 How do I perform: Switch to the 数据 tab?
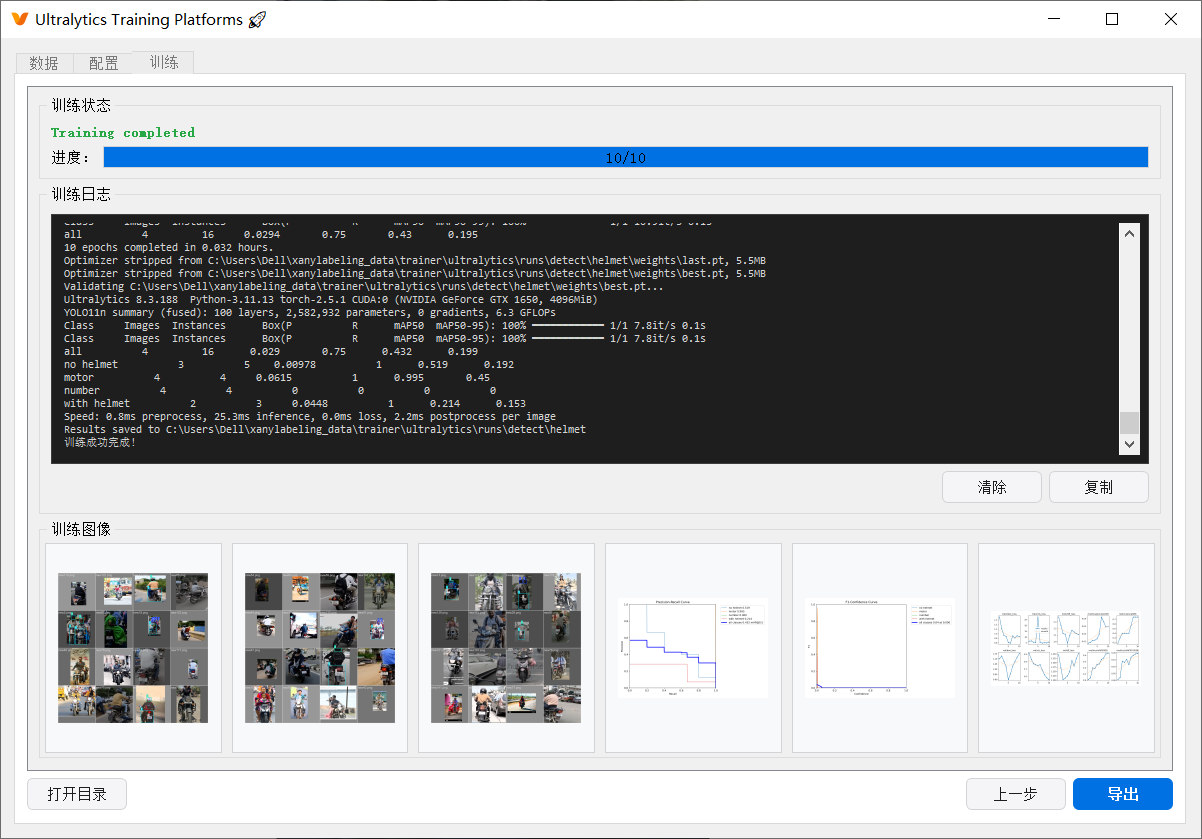(x=44, y=63)
